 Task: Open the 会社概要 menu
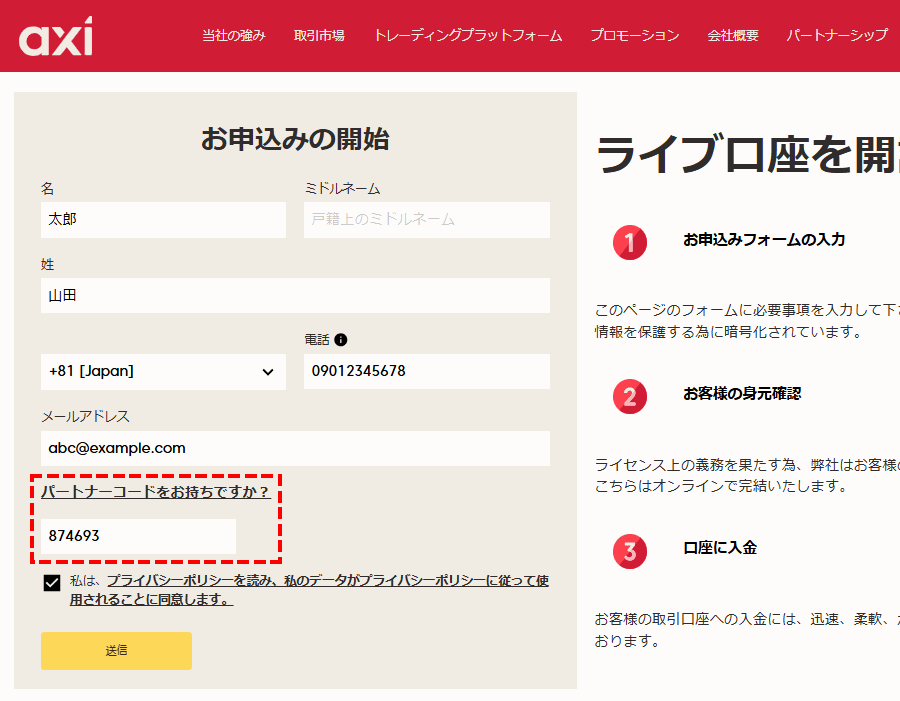coord(733,36)
